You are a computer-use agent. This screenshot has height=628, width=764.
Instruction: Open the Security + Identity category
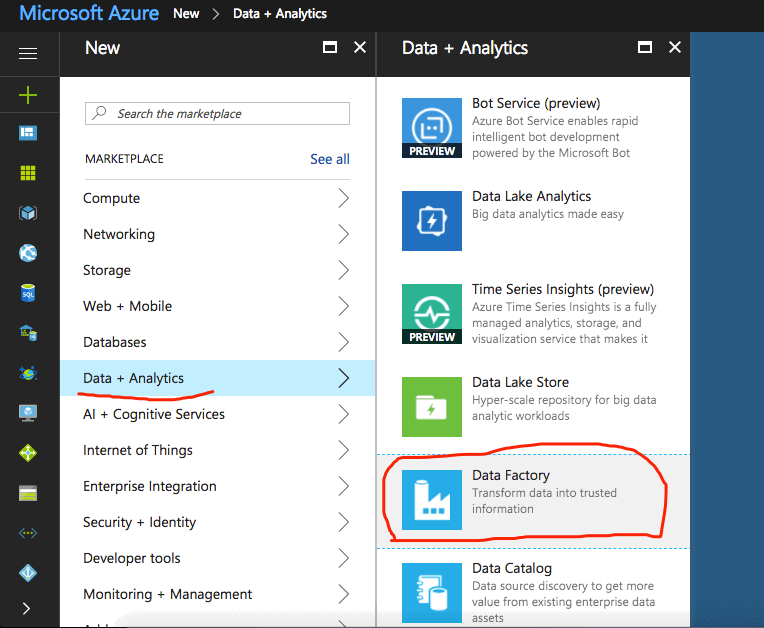click(x=217, y=522)
